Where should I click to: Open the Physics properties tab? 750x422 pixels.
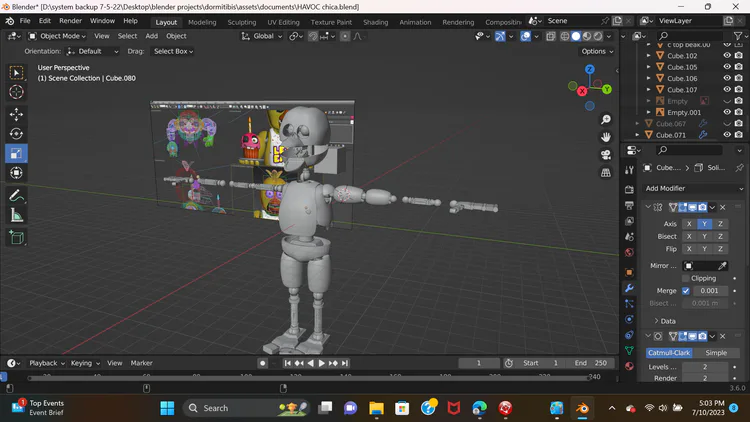(x=629, y=319)
